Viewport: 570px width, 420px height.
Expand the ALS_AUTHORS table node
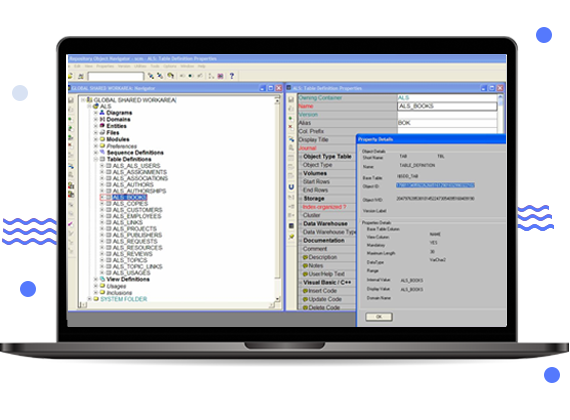pos(102,185)
